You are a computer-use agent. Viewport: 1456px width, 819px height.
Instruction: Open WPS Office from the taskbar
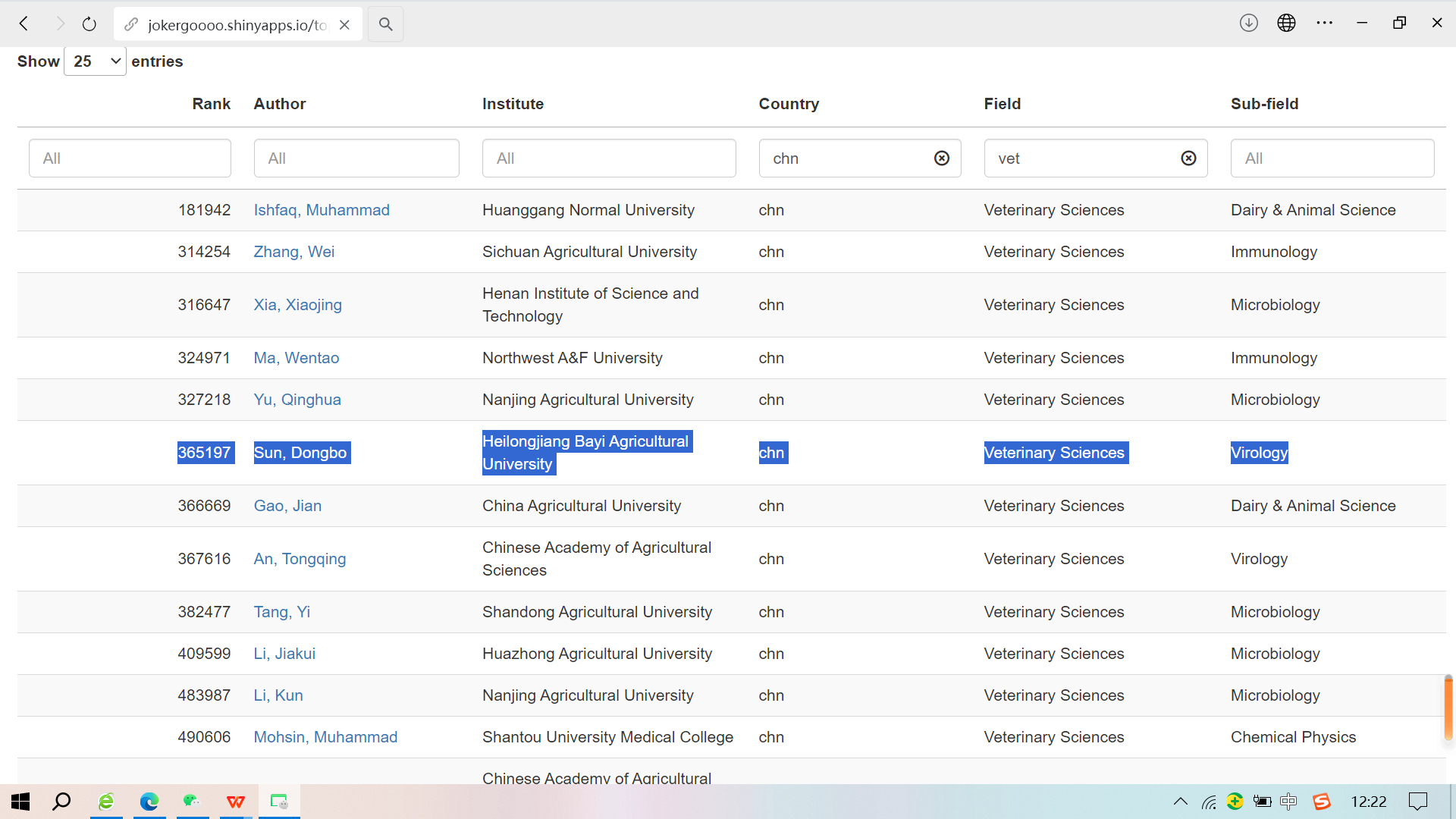pyautogui.click(x=236, y=802)
